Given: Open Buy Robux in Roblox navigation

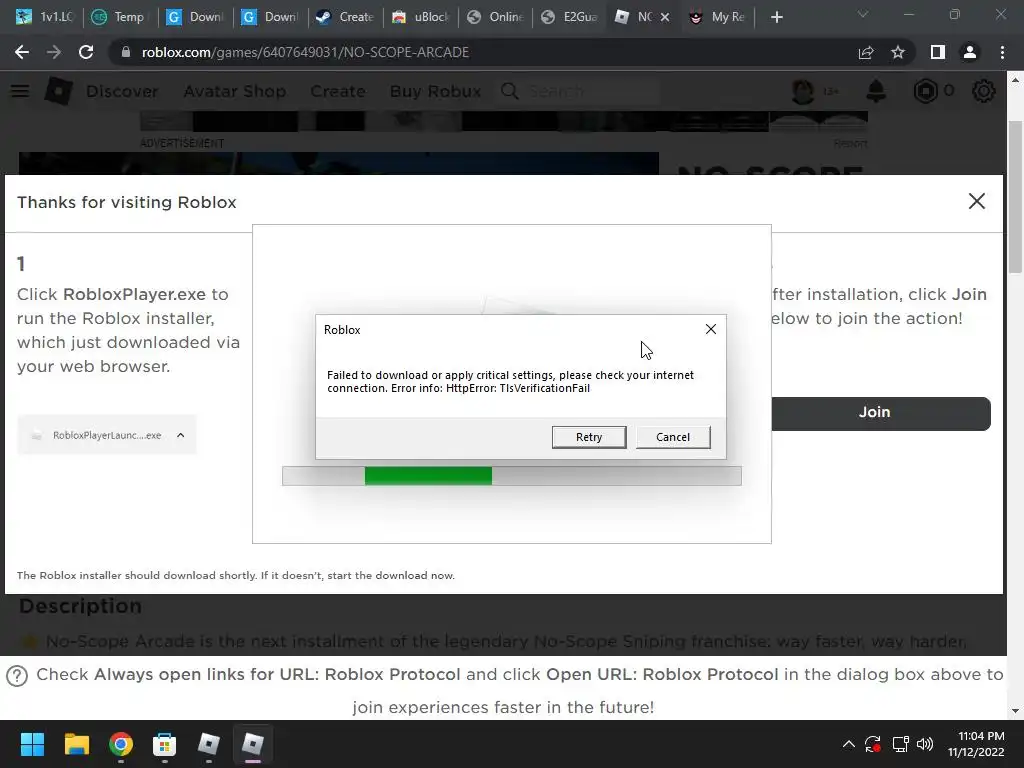Looking at the screenshot, I should point(436,91).
